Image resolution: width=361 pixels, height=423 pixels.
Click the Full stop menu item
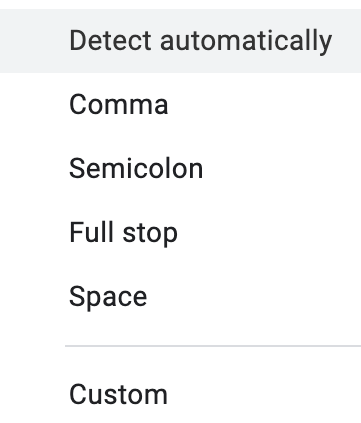click(180, 233)
